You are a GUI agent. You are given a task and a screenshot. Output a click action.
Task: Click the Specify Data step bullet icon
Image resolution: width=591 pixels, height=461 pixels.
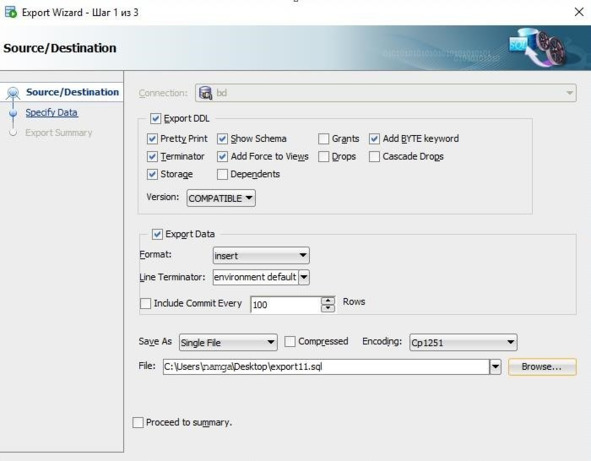tap(13, 113)
